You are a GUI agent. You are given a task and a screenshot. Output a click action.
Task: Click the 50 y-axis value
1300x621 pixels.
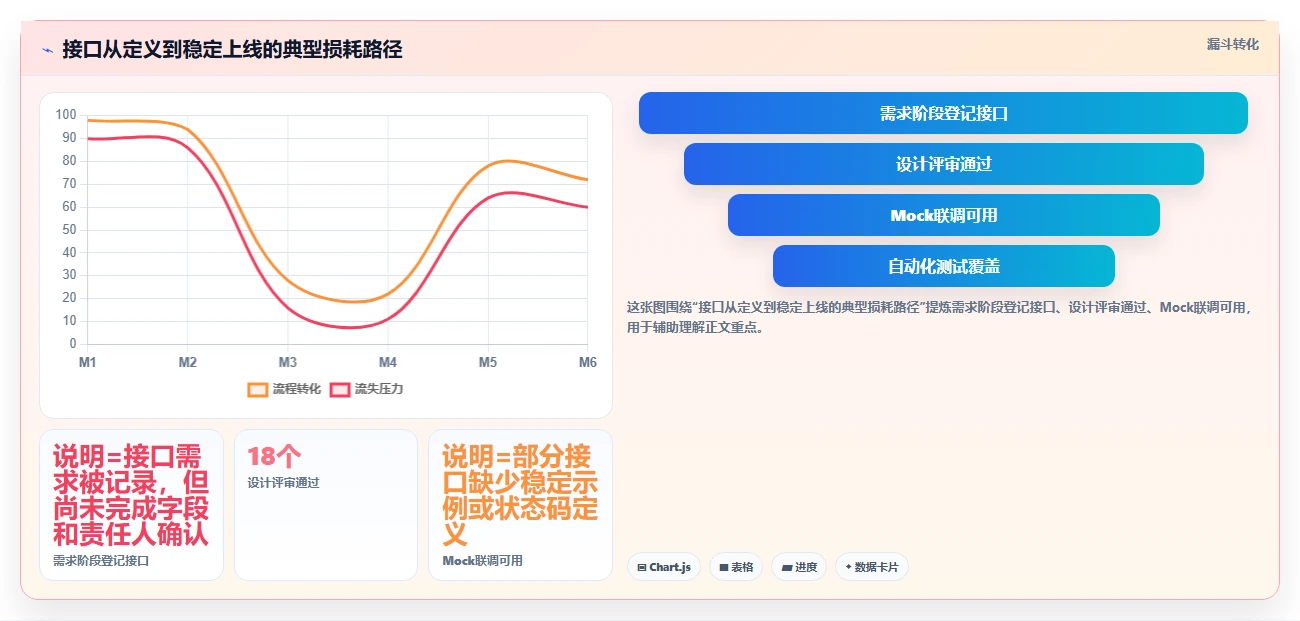[69, 229]
